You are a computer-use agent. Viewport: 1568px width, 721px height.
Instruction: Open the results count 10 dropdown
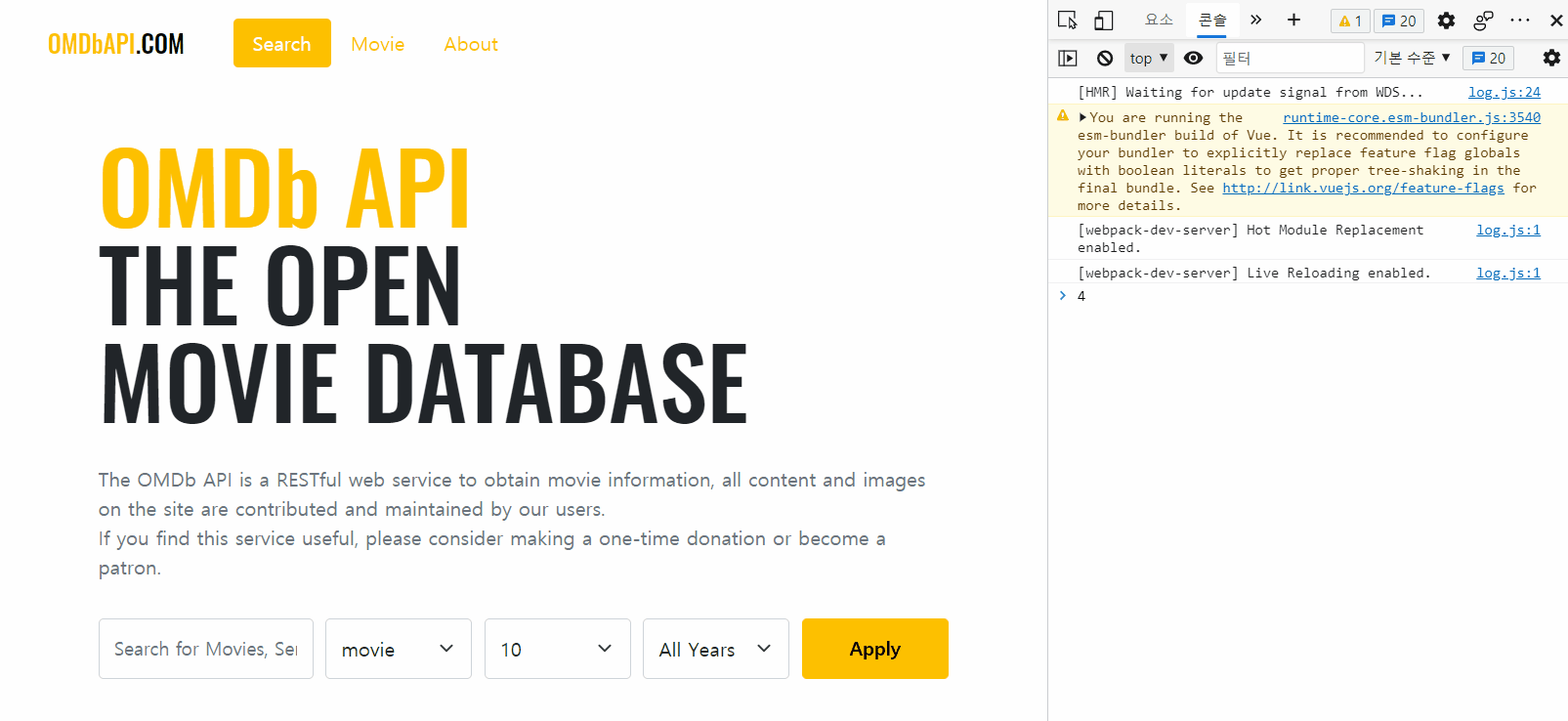558,649
